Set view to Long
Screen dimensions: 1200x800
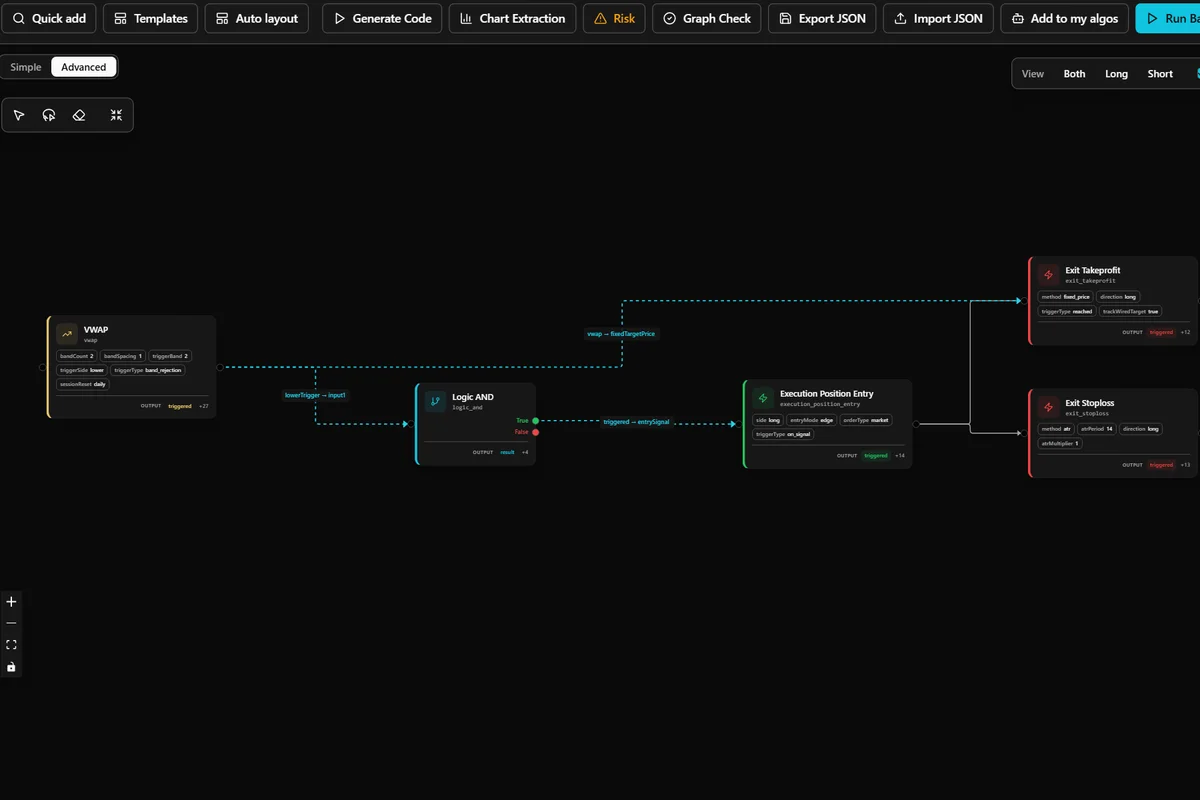[x=1116, y=74]
